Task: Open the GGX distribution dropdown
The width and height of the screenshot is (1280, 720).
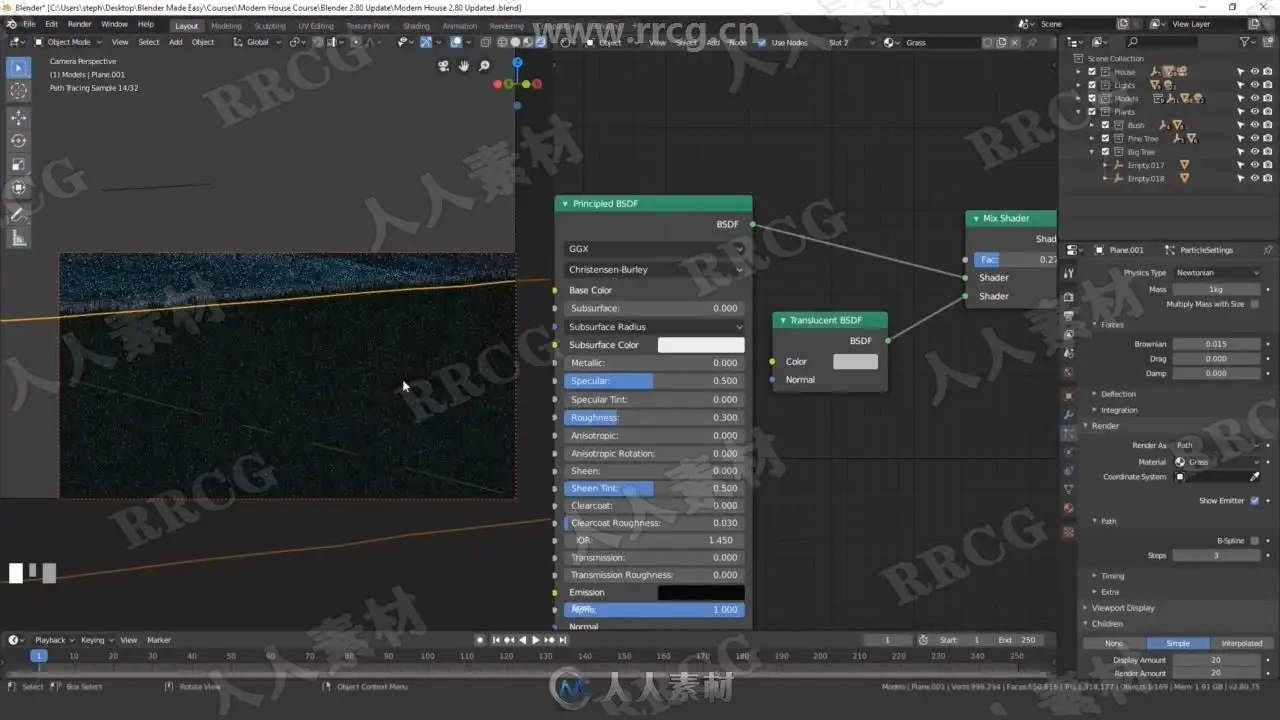Action: click(x=654, y=249)
